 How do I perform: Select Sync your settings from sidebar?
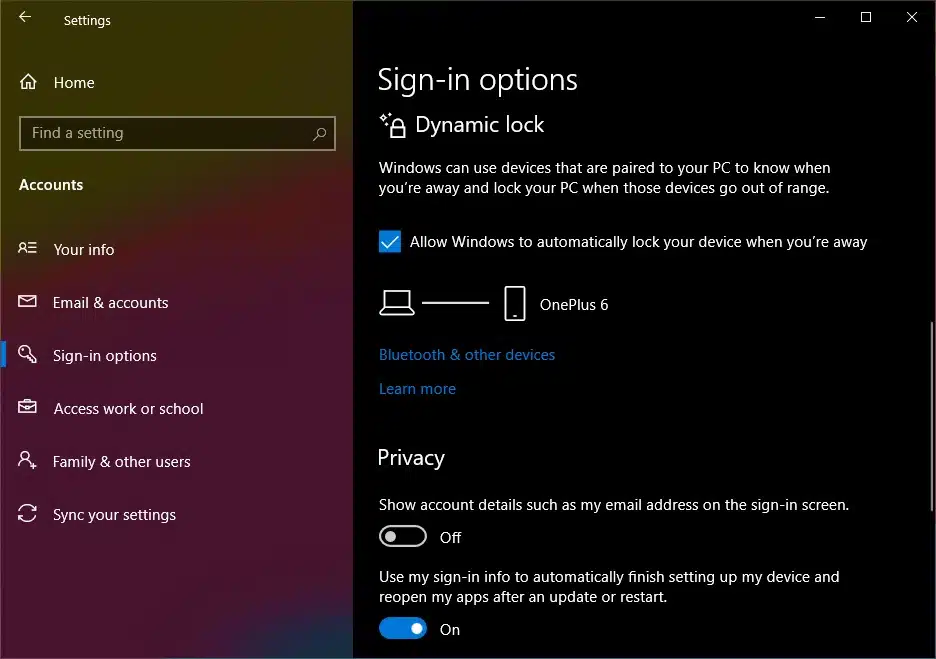tap(113, 514)
